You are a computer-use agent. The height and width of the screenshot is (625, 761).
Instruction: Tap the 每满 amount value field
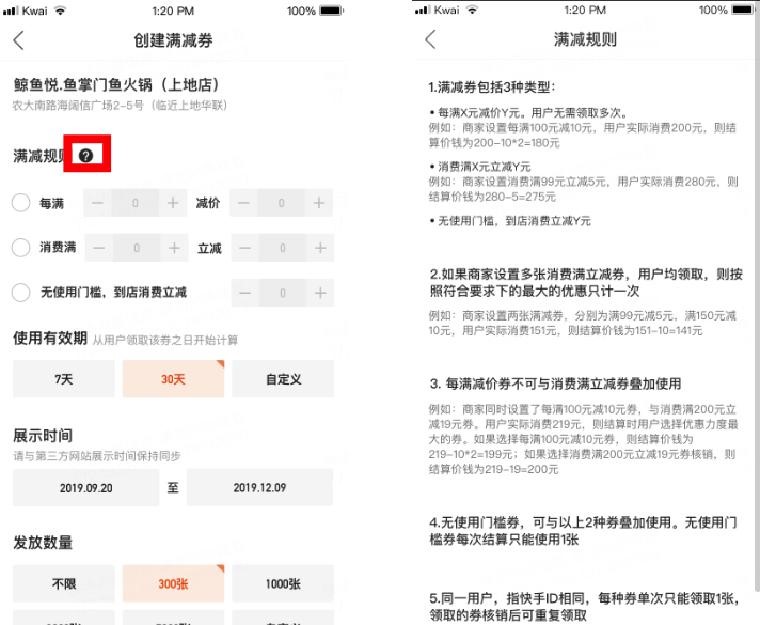(135, 203)
